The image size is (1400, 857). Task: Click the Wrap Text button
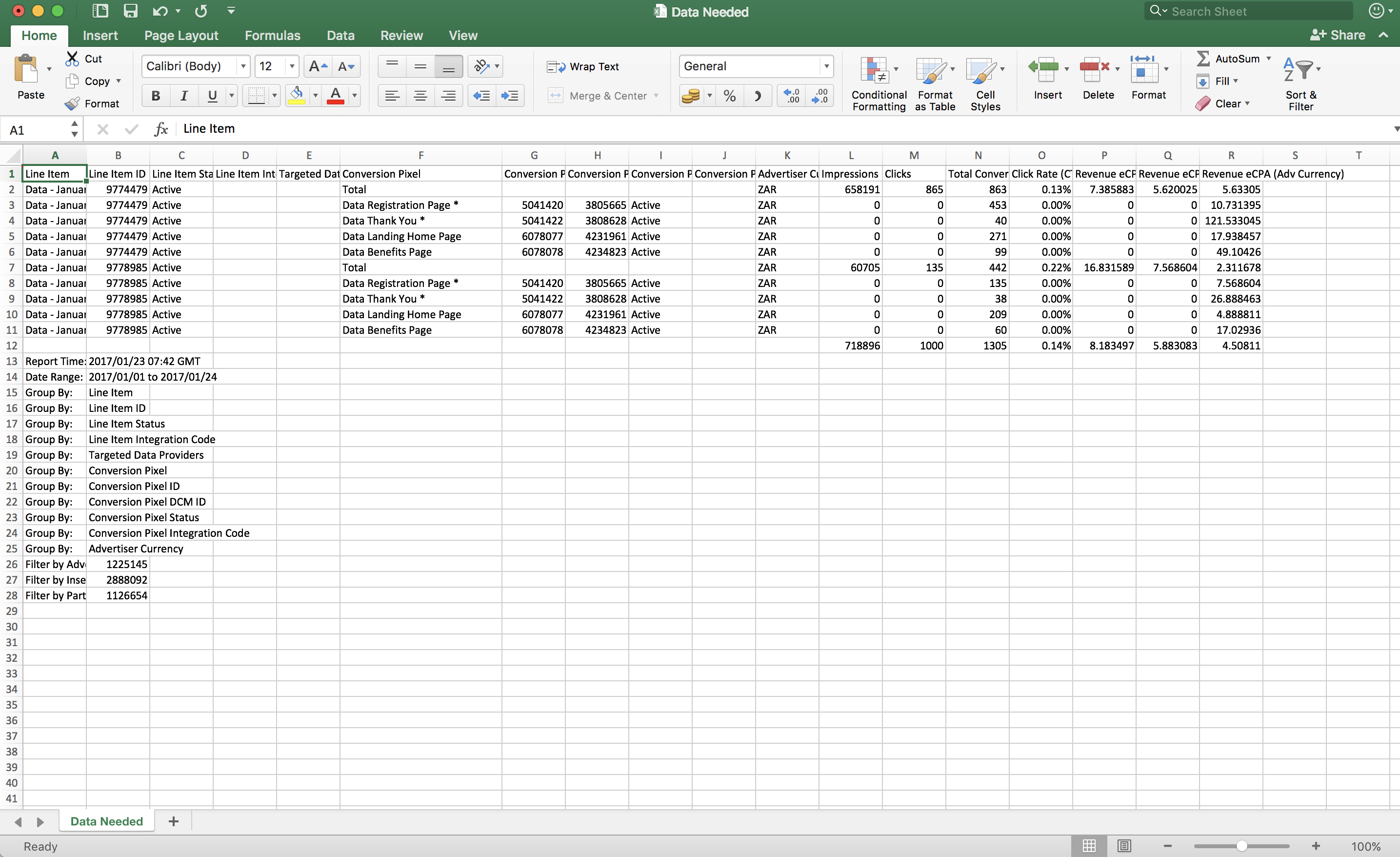(583, 66)
